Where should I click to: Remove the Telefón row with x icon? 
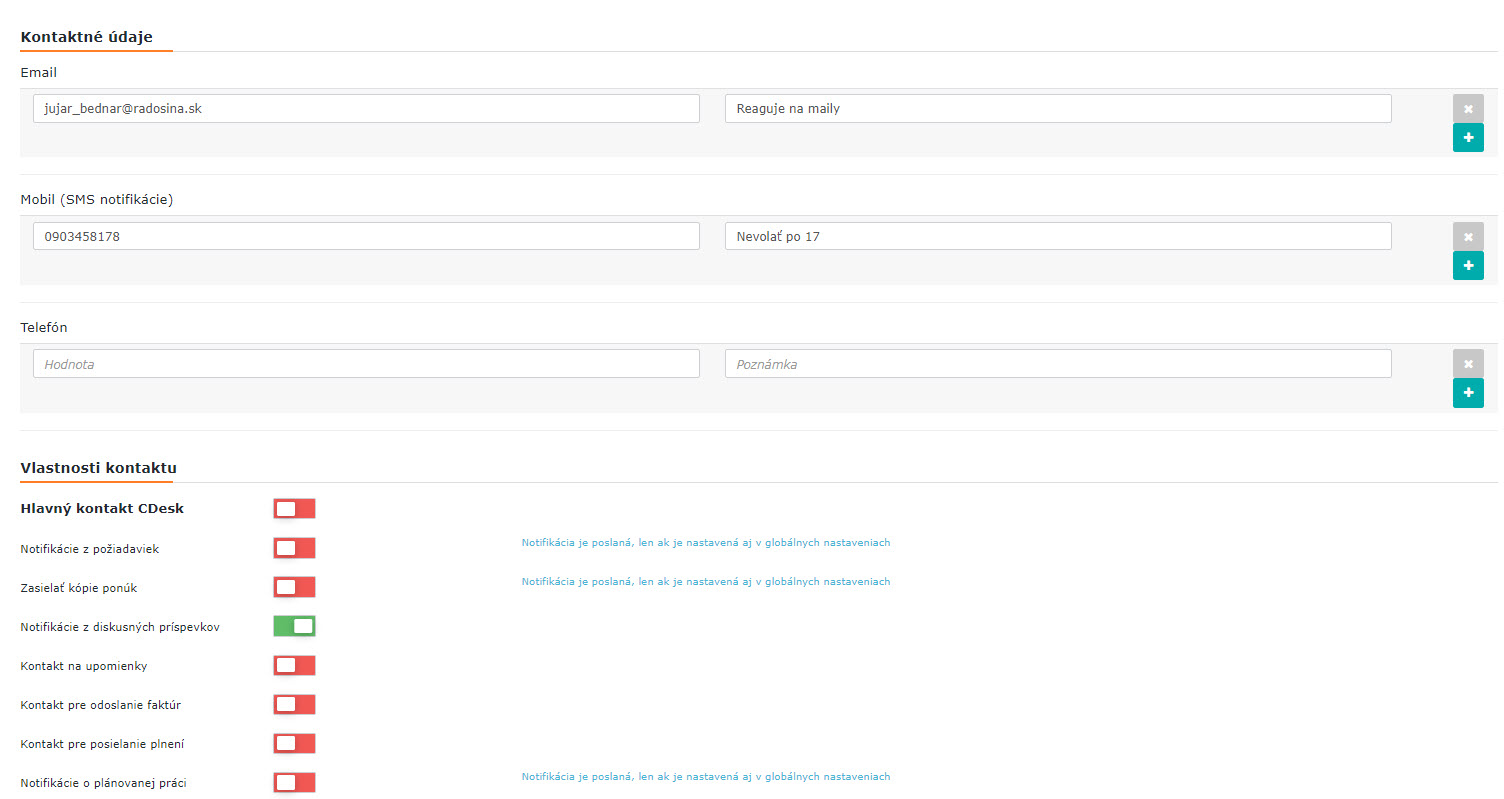coord(1467,363)
